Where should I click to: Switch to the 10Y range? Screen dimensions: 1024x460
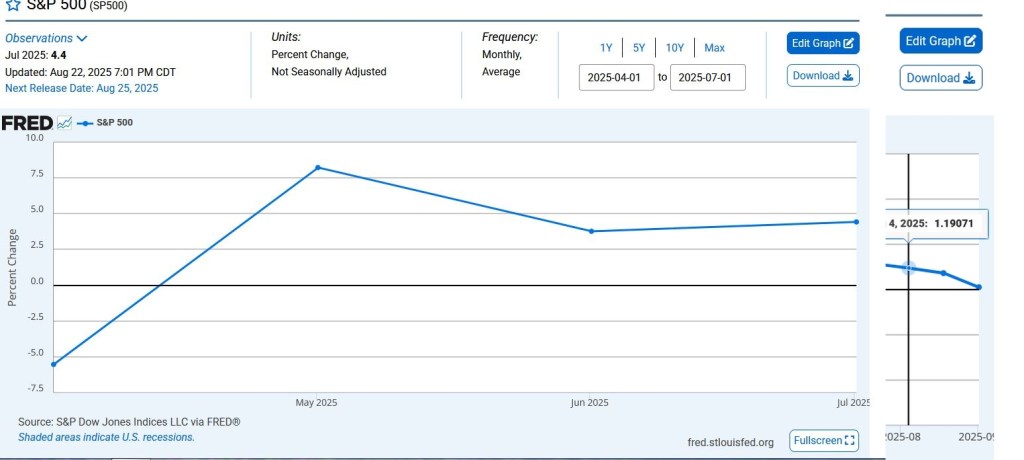pyautogui.click(x=674, y=48)
